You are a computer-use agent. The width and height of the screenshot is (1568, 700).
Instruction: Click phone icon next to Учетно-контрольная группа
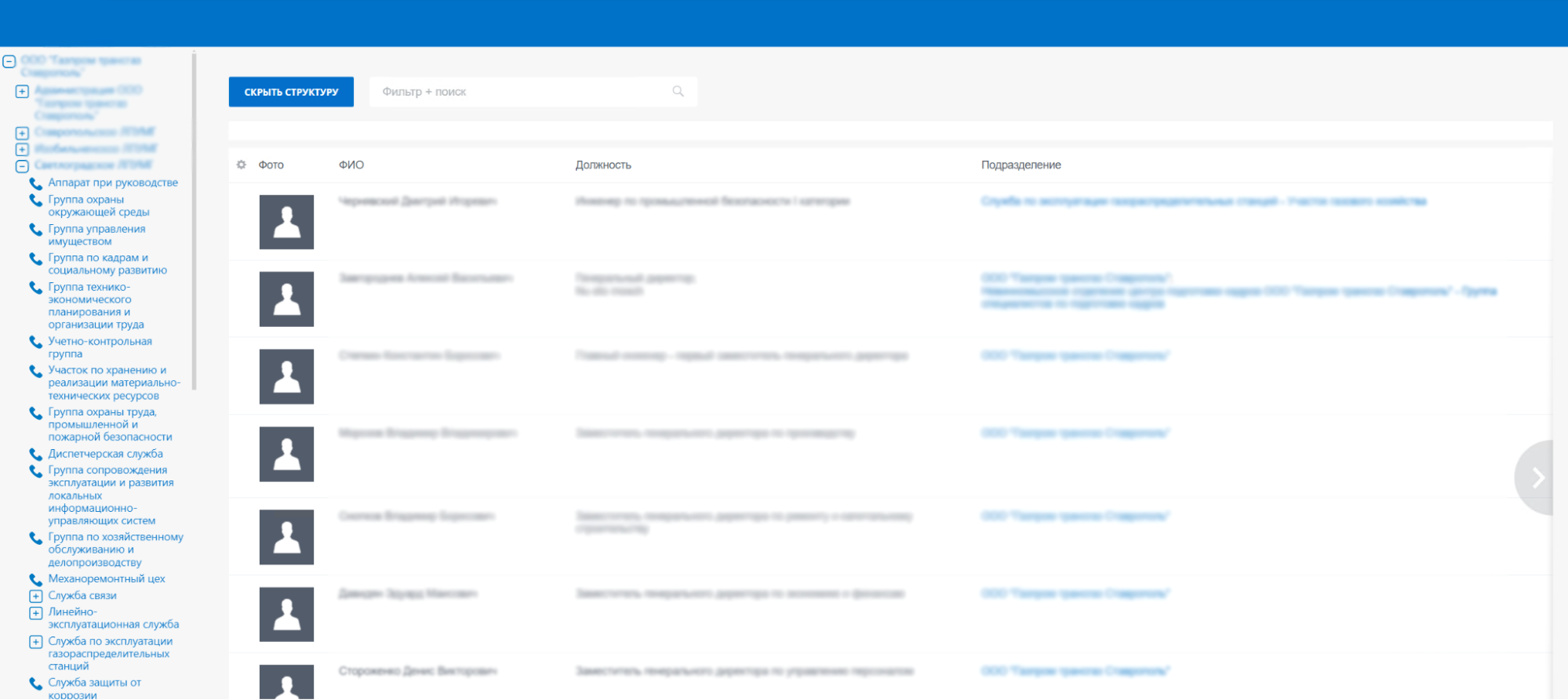pyautogui.click(x=35, y=343)
